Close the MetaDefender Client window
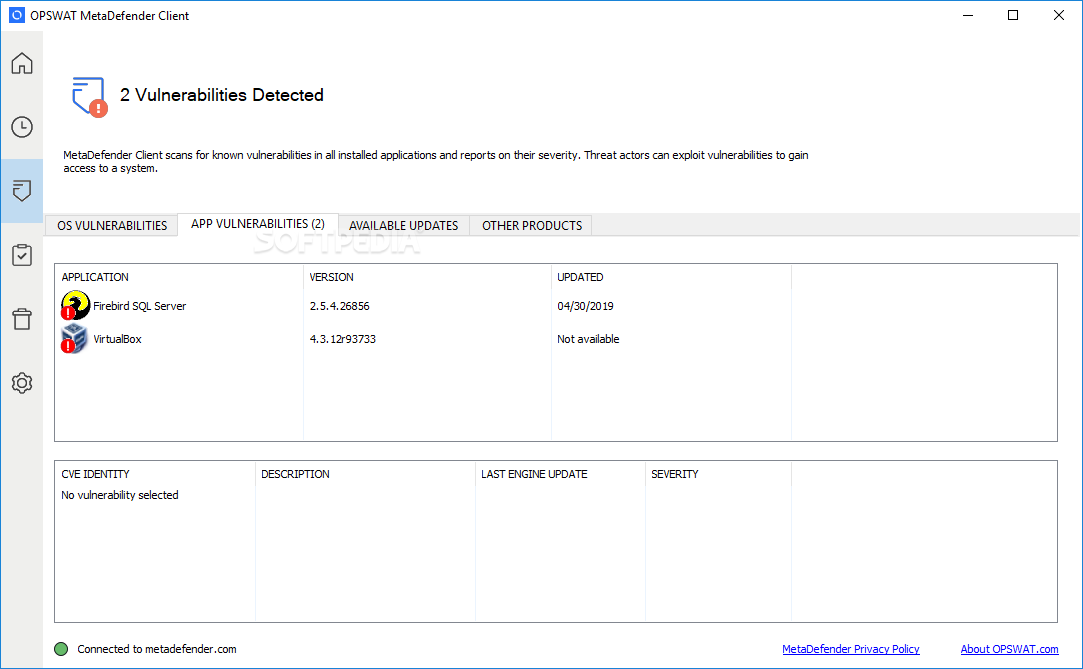Image resolution: width=1083 pixels, height=669 pixels. pyautogui.click(x=1059, y=15)
